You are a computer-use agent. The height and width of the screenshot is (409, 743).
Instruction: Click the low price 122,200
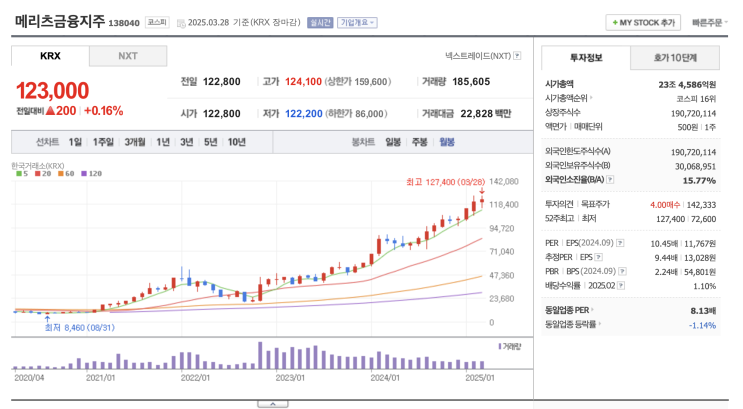tap(304, 114)
